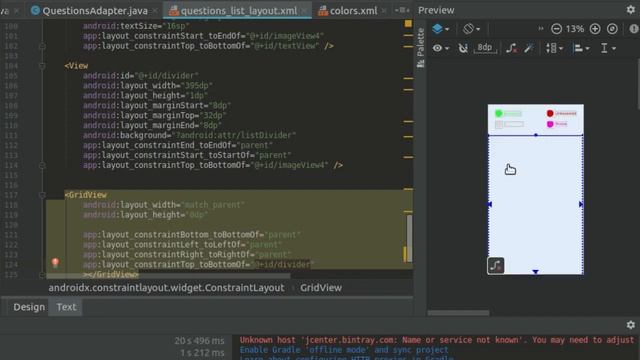Open the Design Surface layers dropdown
Screen dimensions: 640x360
point(440,29)
